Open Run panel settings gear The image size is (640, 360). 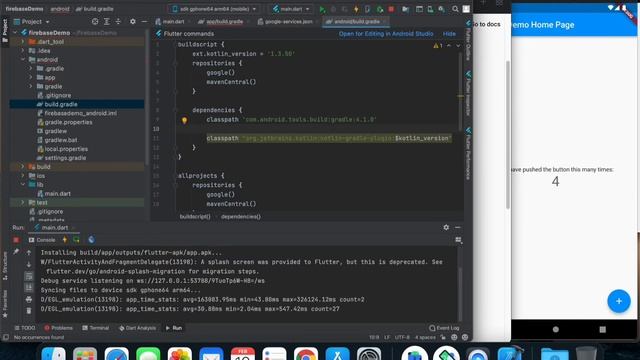(446, 227)
